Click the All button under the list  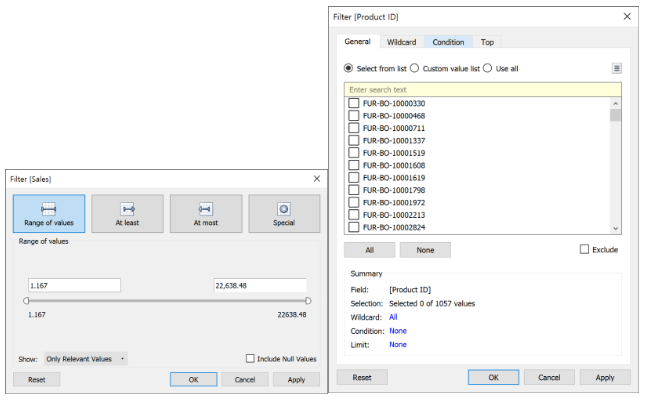tap(369, 250)
